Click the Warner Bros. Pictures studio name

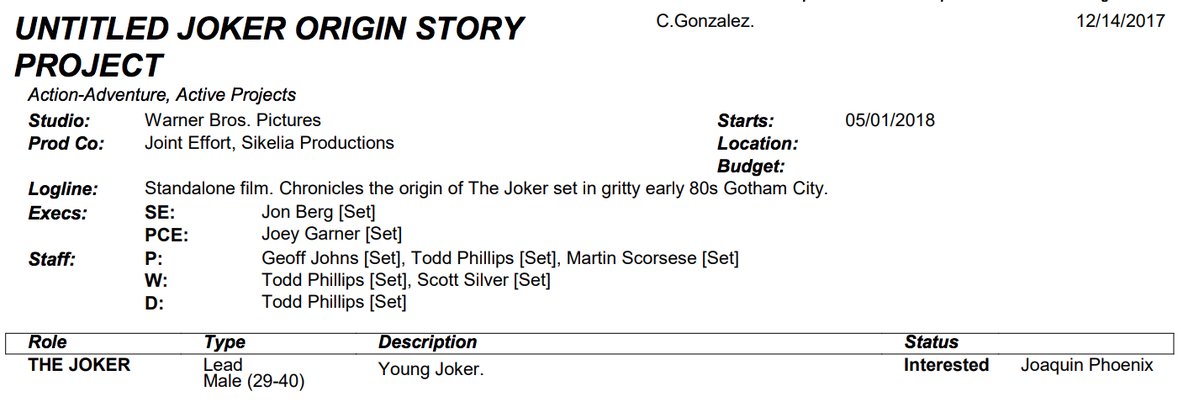click(x=232, y=121)
